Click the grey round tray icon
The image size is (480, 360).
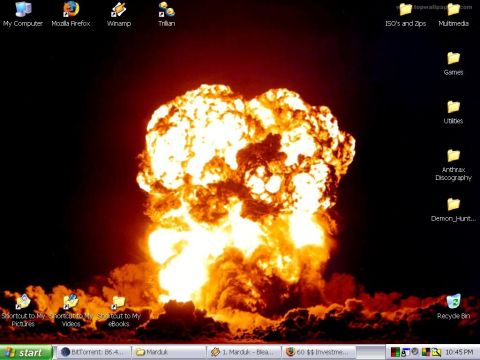415,352
